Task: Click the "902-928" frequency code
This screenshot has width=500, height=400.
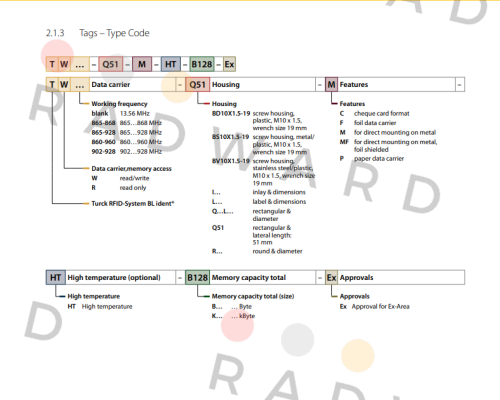Action: 103,151
